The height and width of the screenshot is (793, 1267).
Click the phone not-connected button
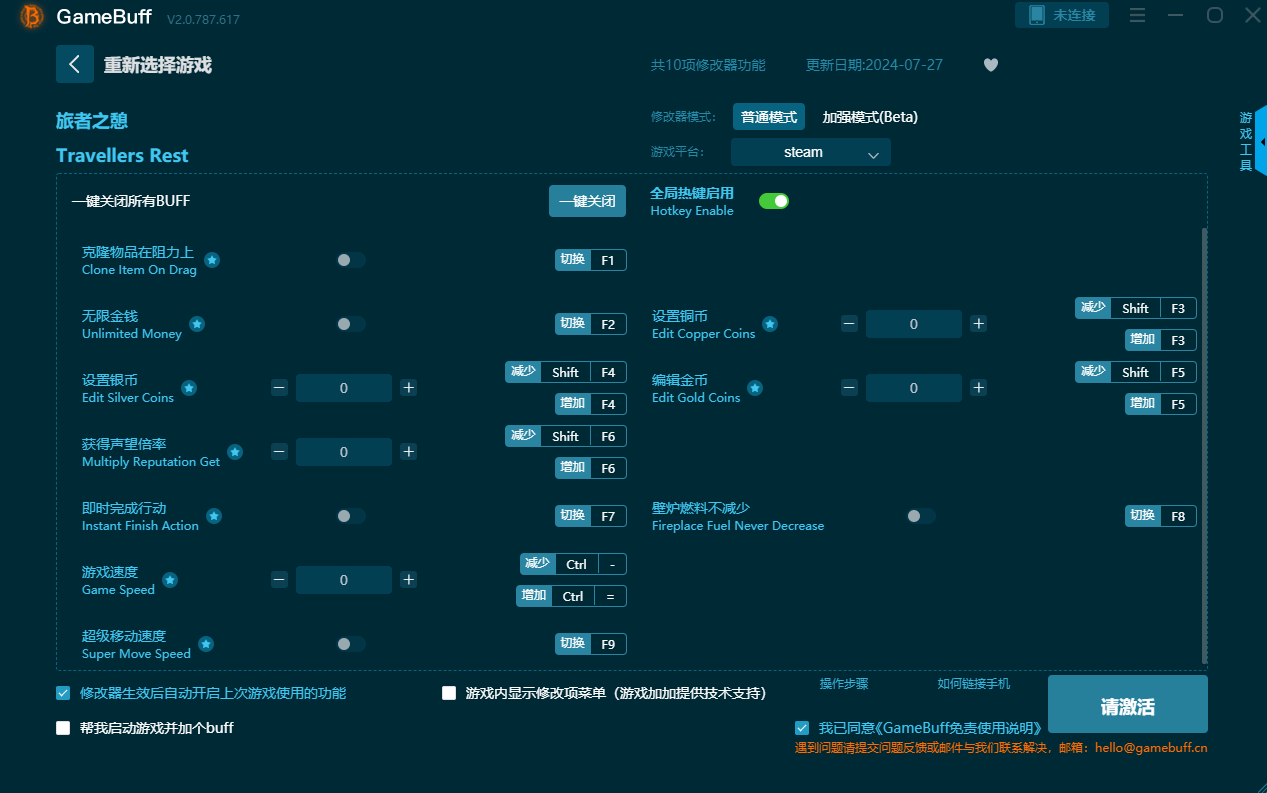click(x=1062, y=15)
